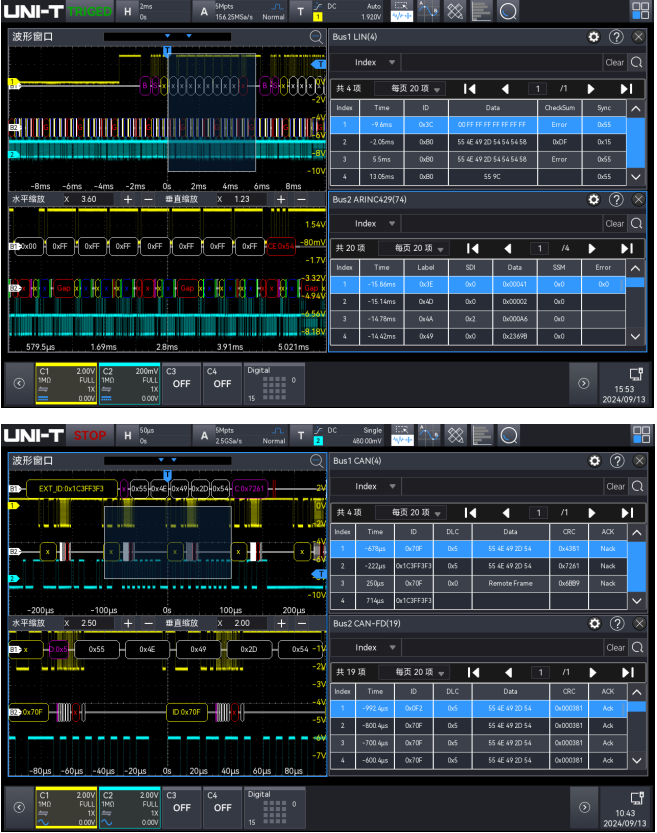Viewport: 657px width, 833px height.
Task: Open settings for Bus1 LIN panel
Action: (594, 36)
